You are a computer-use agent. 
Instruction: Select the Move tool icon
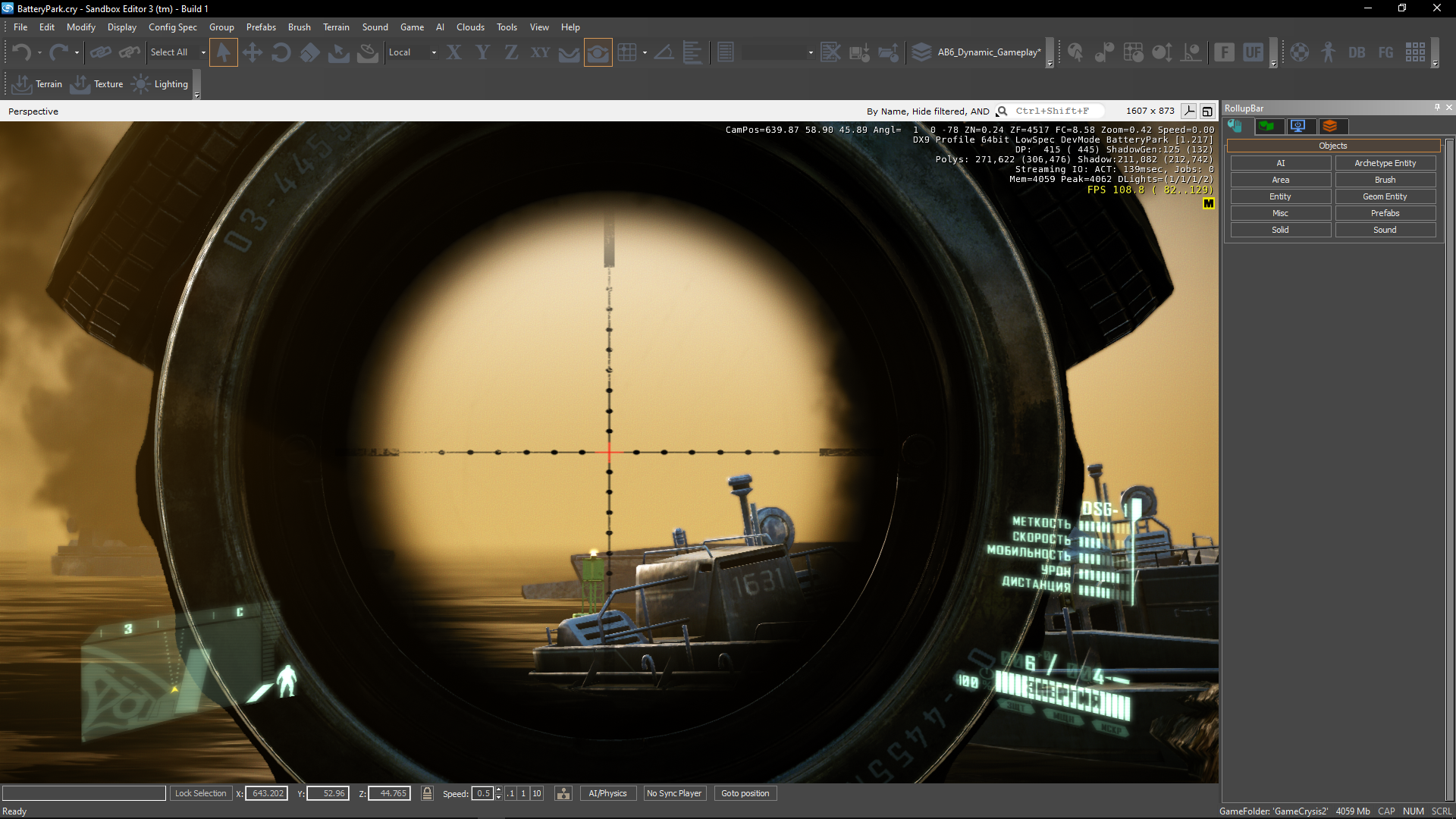point(252,52)
